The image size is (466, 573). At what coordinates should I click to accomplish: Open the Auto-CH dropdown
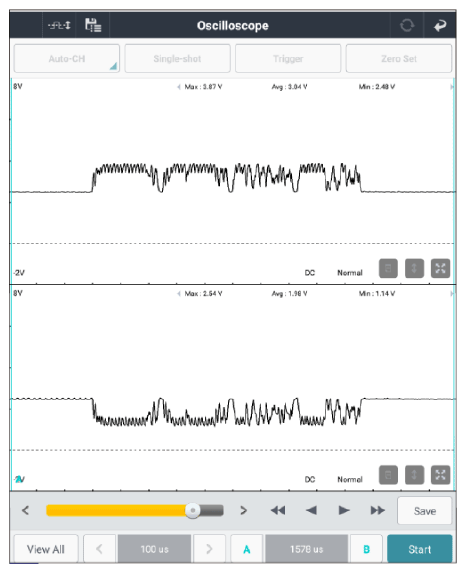point(67,58)
